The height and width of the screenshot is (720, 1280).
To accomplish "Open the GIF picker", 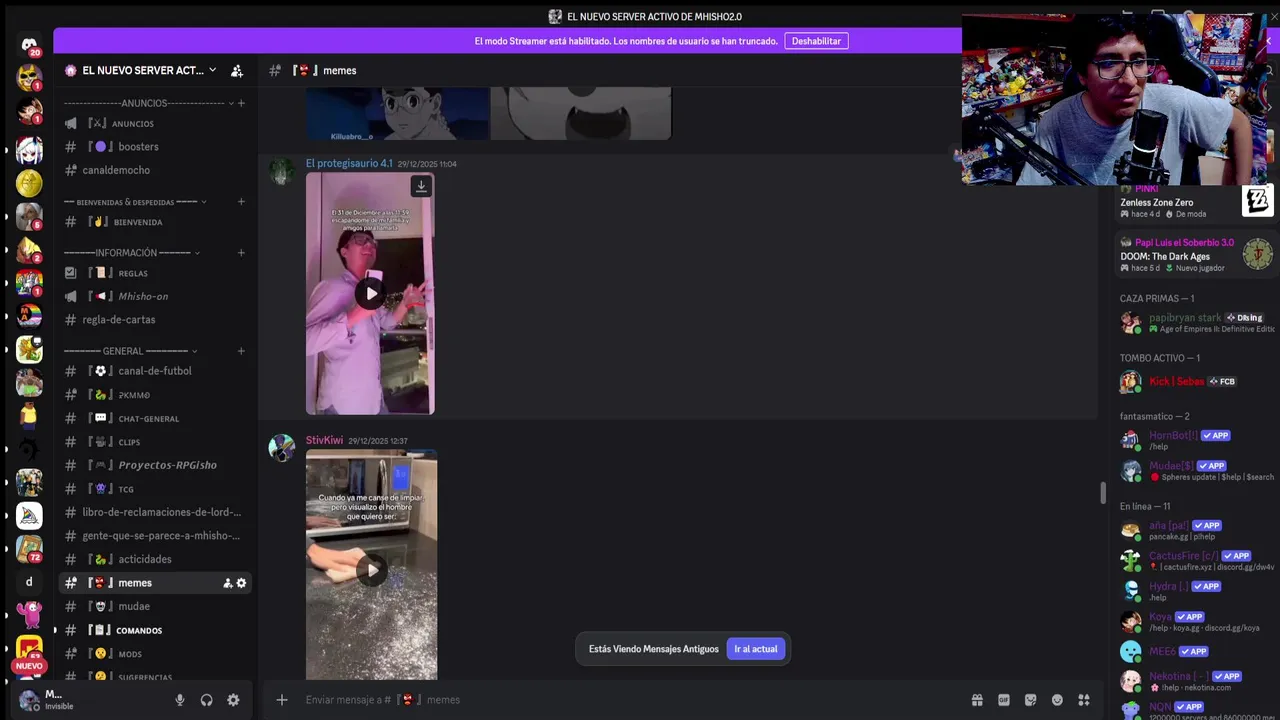I will (x=1004, y=700).
